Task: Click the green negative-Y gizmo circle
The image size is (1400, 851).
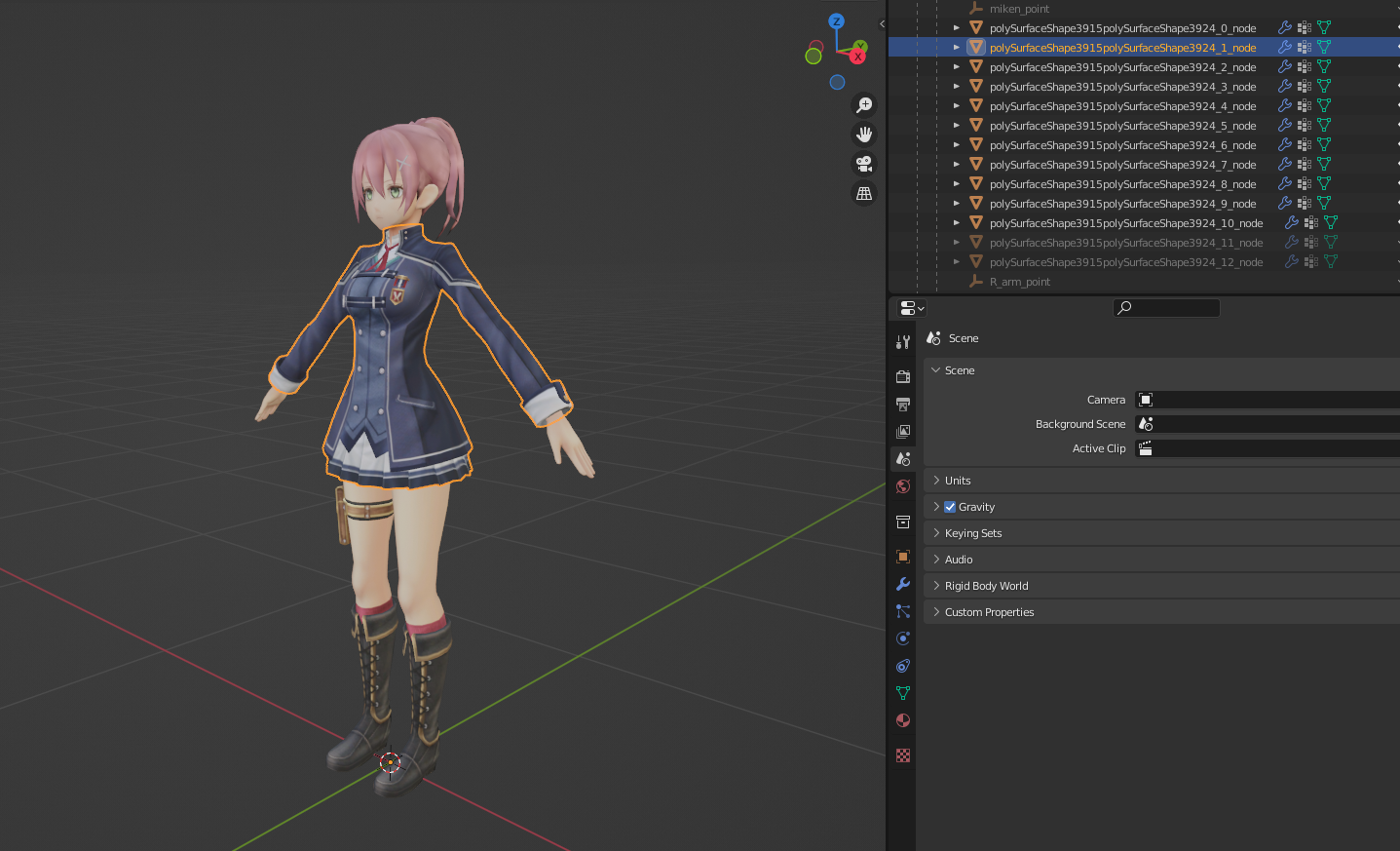Action: (814, 57)
